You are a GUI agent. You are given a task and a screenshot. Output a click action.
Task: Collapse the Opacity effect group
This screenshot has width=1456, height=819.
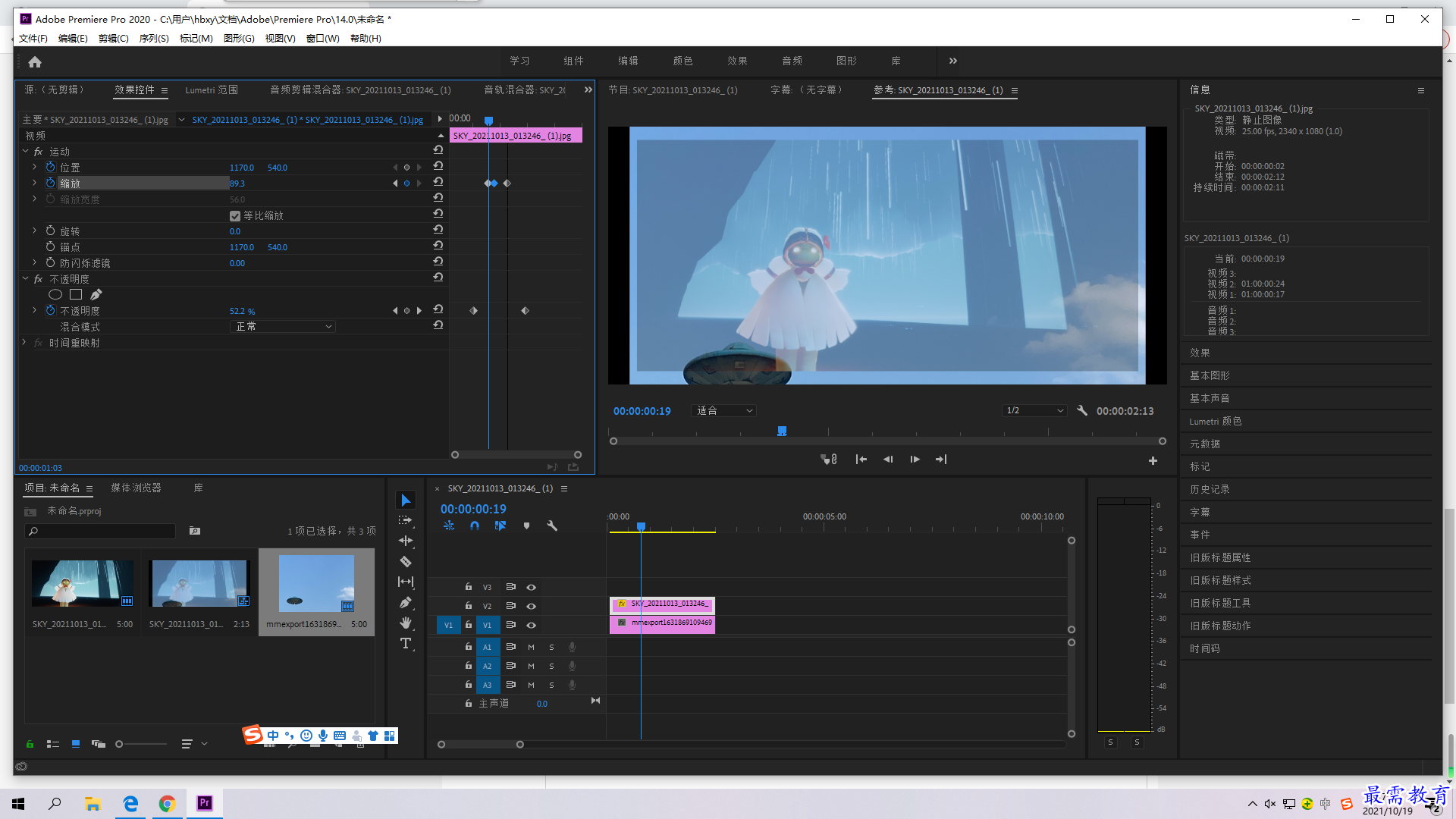(26, 279)
